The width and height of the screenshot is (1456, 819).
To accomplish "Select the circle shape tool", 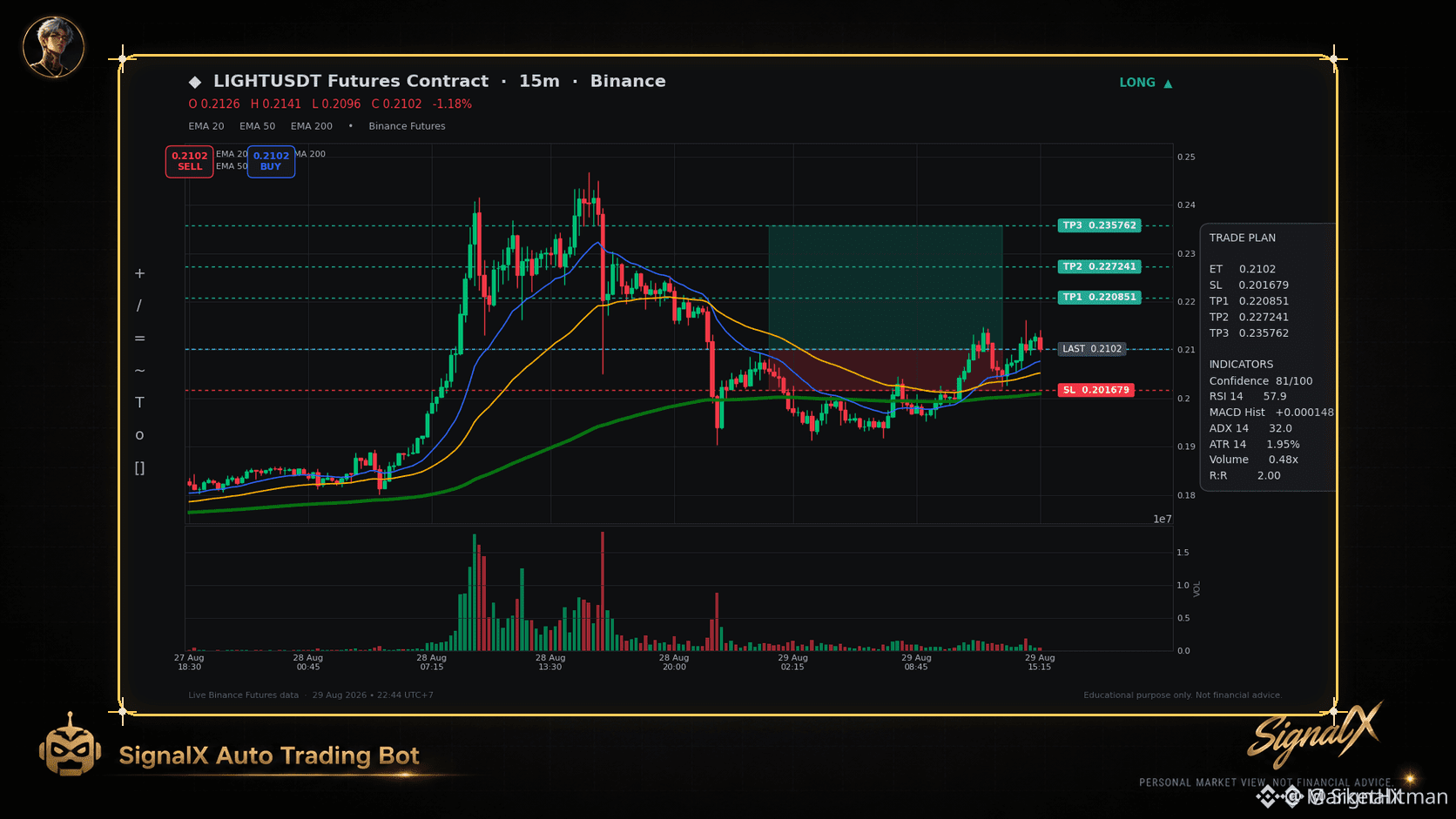I will (x=139, y=435).
